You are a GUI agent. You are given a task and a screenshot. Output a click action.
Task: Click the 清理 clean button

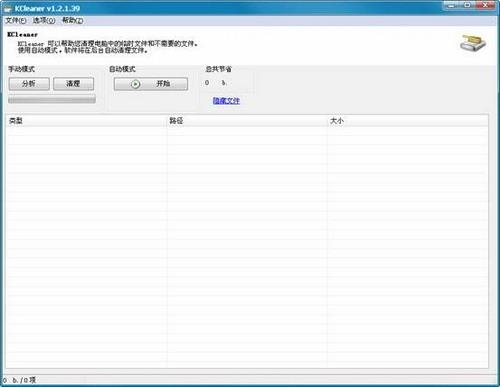[73, 84]
